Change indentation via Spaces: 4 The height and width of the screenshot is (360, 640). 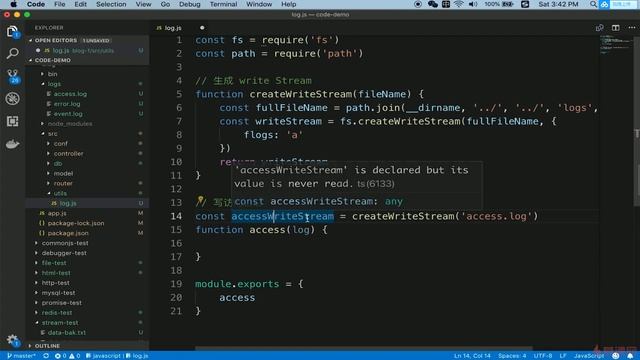click(x=512, y=356)
